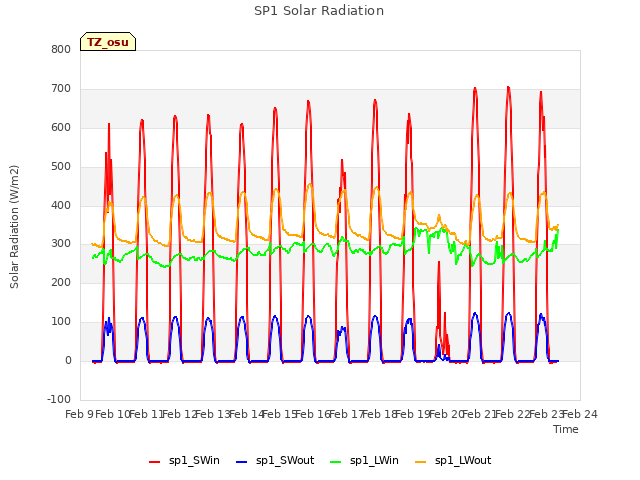Click the 600 y-axis tick label
The width and height of the screenshot is (640, 480).
pyautogui.click(x=61, y=127)
